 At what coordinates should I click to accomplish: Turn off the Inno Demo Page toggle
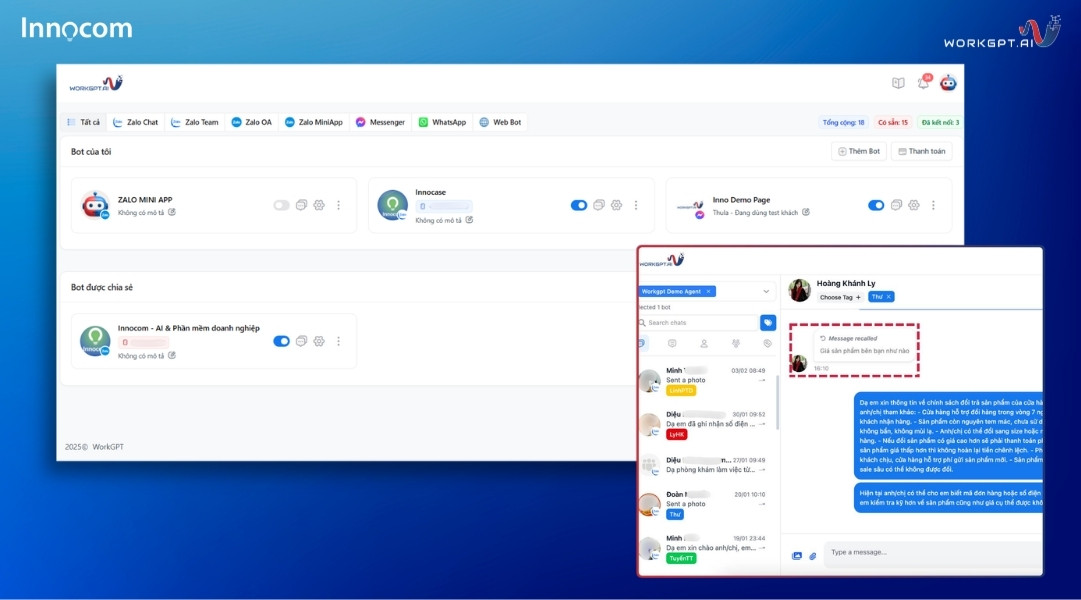click(x=876, y=205)
